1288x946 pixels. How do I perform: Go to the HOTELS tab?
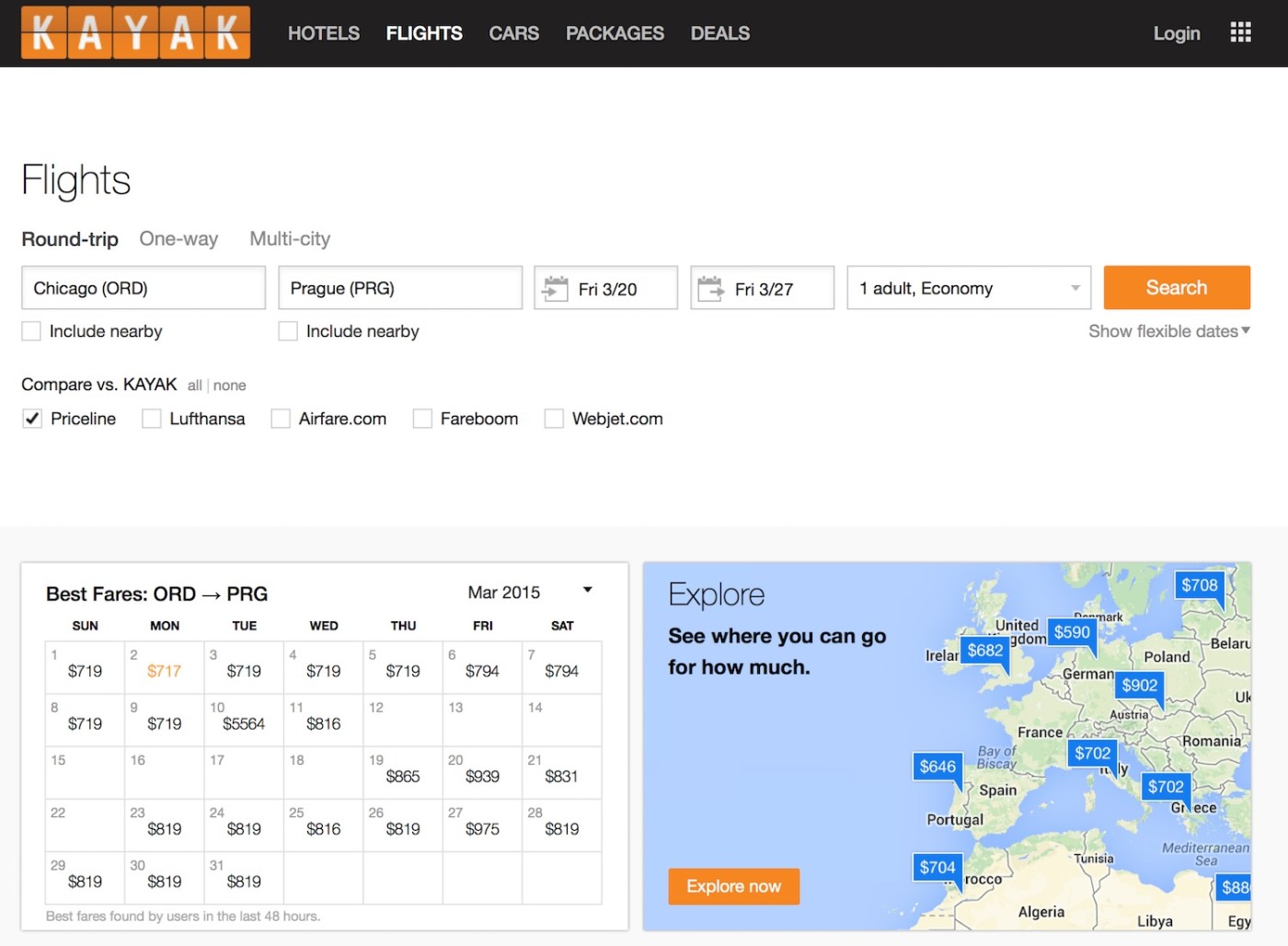tap(324, 33)
